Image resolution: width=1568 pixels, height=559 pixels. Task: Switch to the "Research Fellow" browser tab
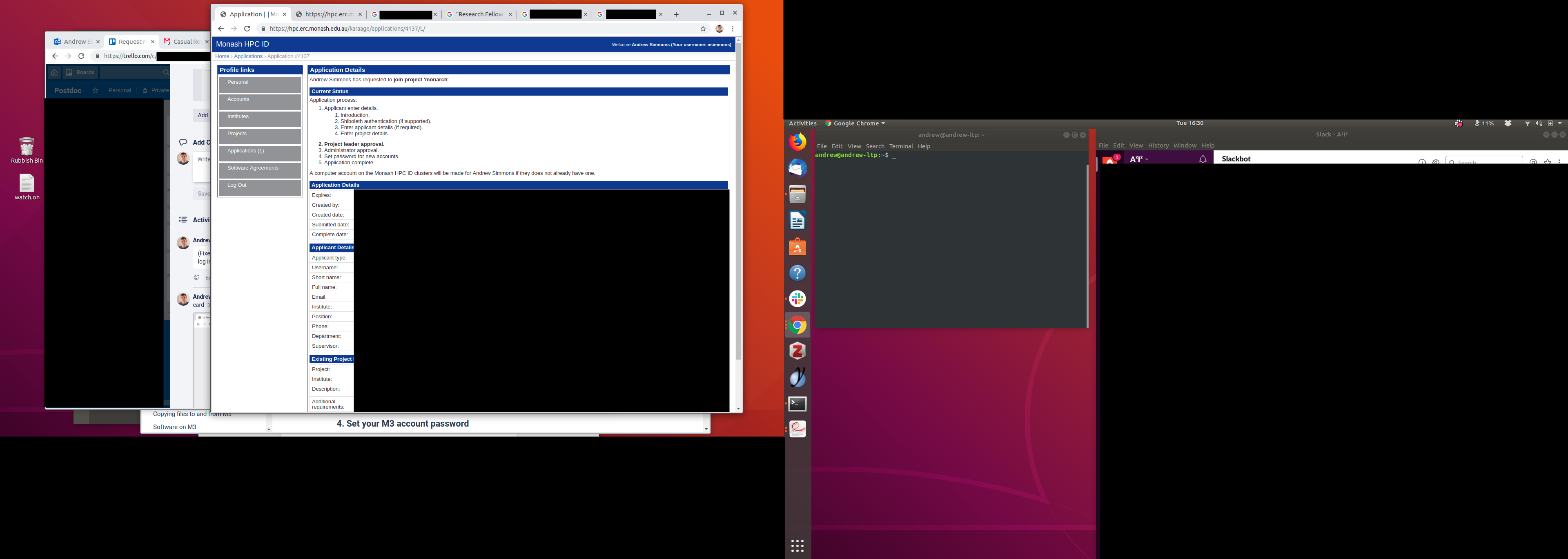point(479,14)
